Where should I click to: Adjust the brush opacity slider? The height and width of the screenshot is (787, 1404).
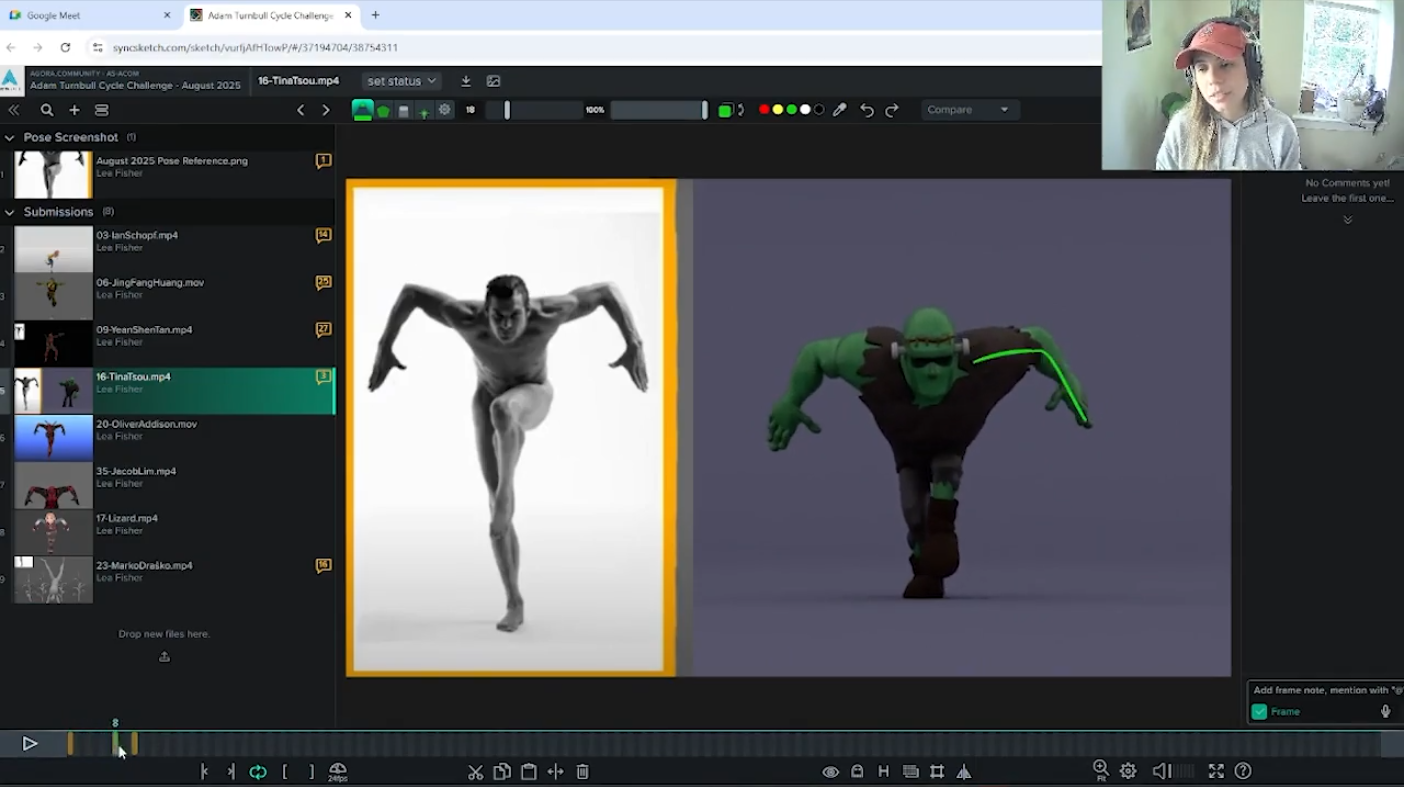click(x=659, y=110)
